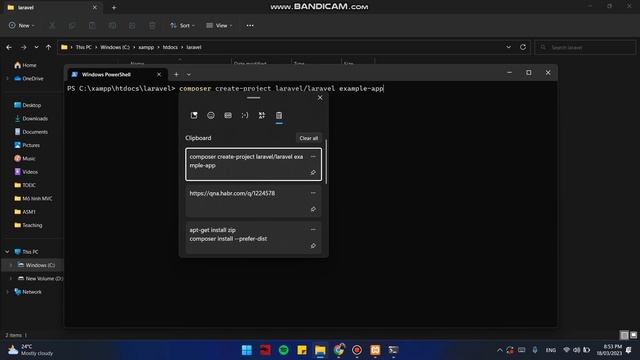Open Pictures in the navigation pane
Screen dimensions: 640x360
click(x=27, y=145)
